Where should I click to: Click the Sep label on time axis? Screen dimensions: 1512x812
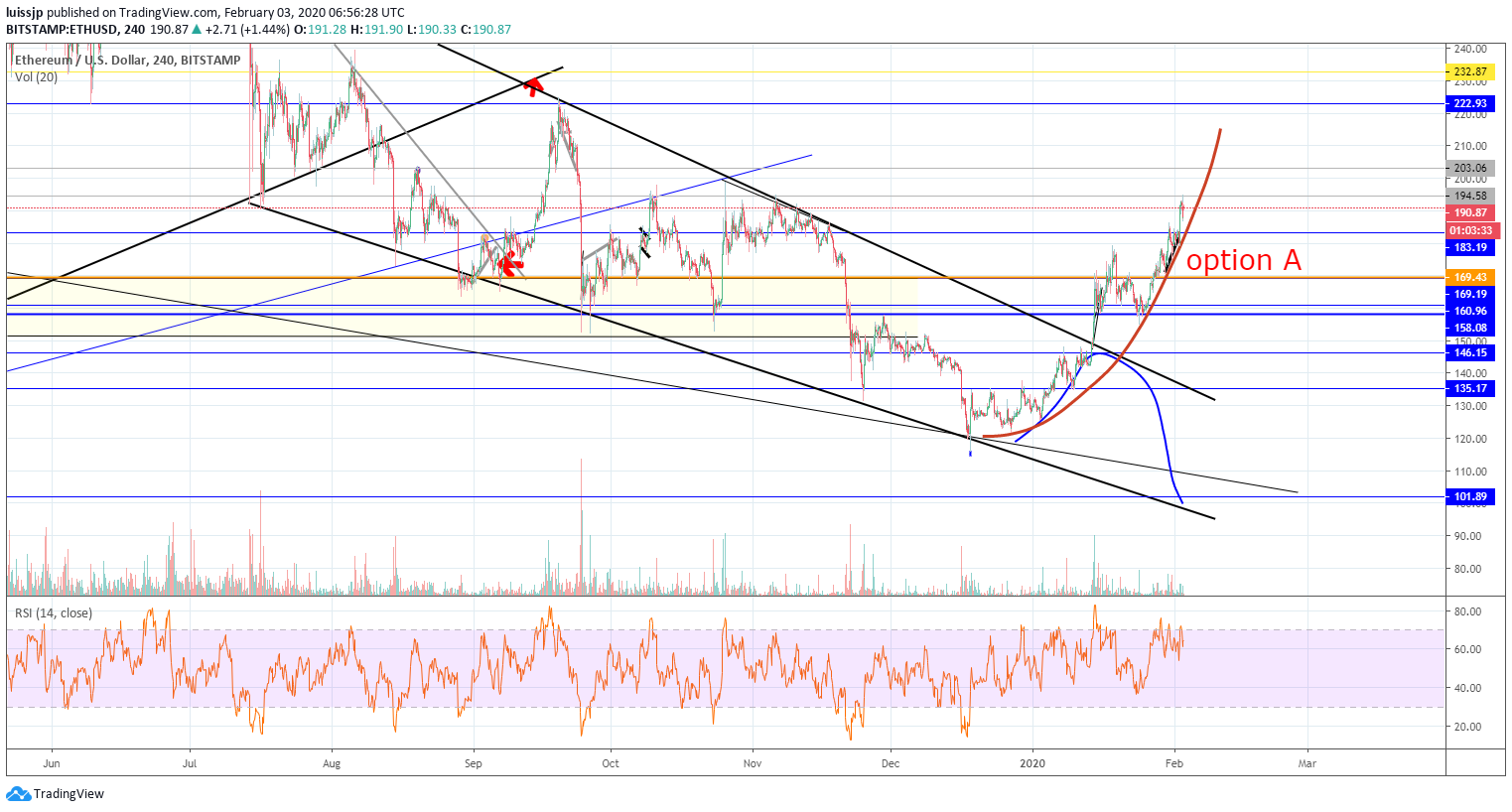[474, 763]
